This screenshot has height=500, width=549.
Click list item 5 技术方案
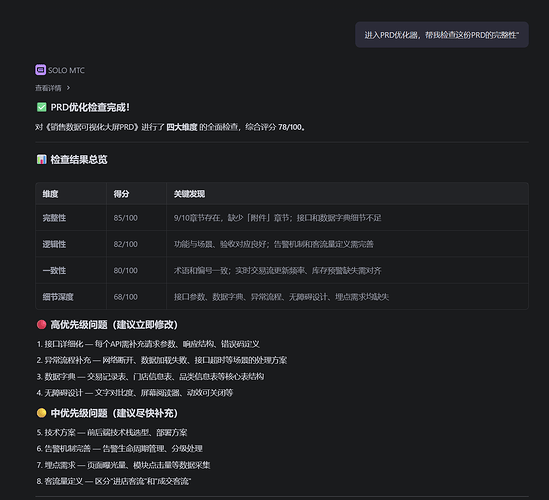[x=112, y=432]
